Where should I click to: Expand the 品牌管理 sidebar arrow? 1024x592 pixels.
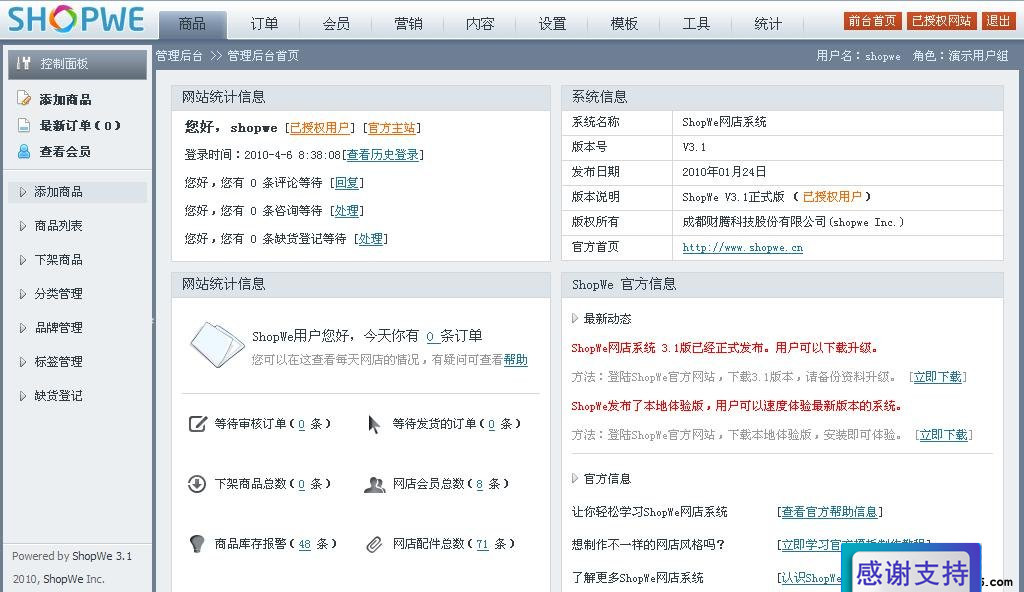pos(23,328)
